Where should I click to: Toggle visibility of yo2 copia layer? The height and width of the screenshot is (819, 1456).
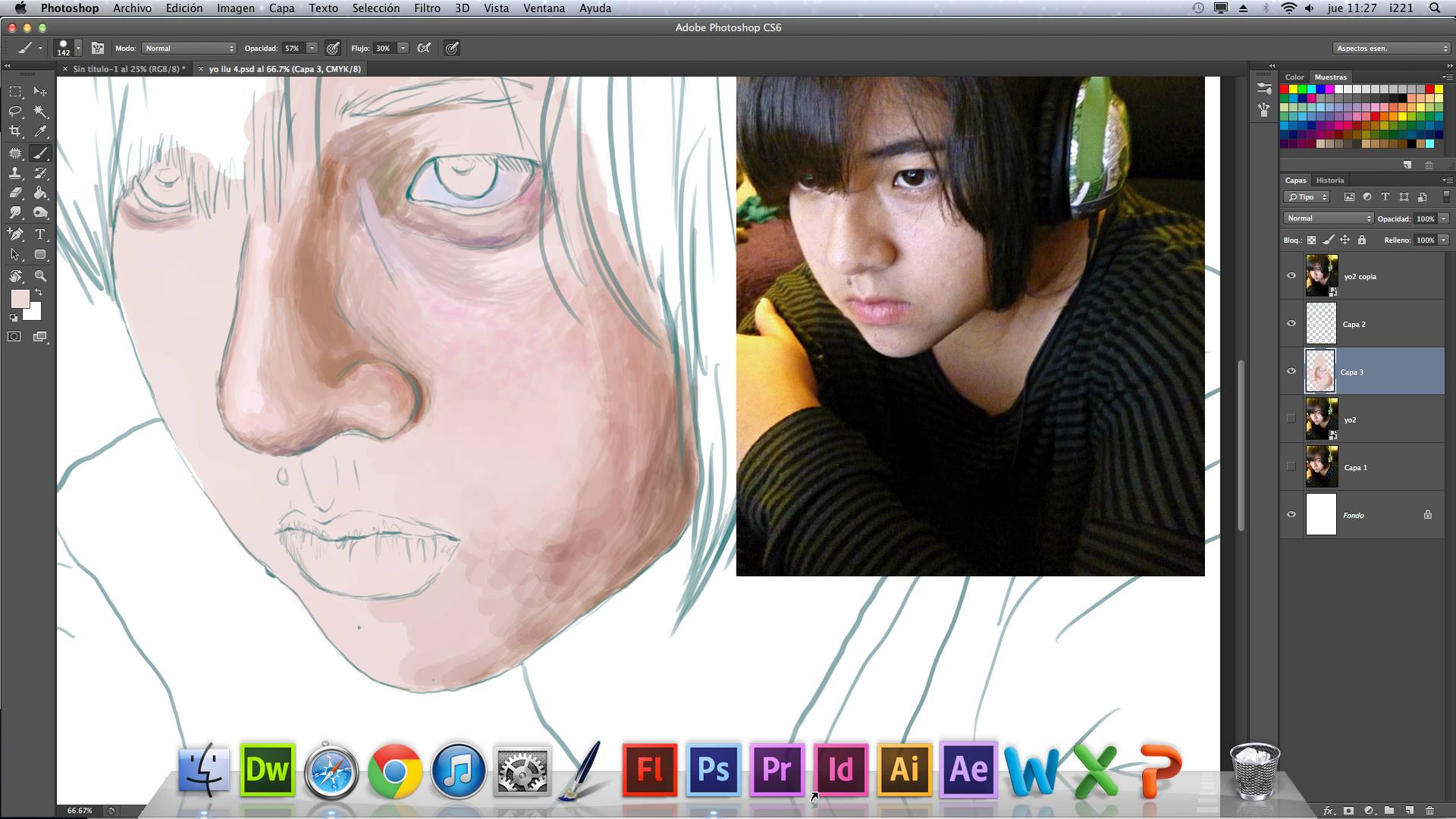point(1291,276)
